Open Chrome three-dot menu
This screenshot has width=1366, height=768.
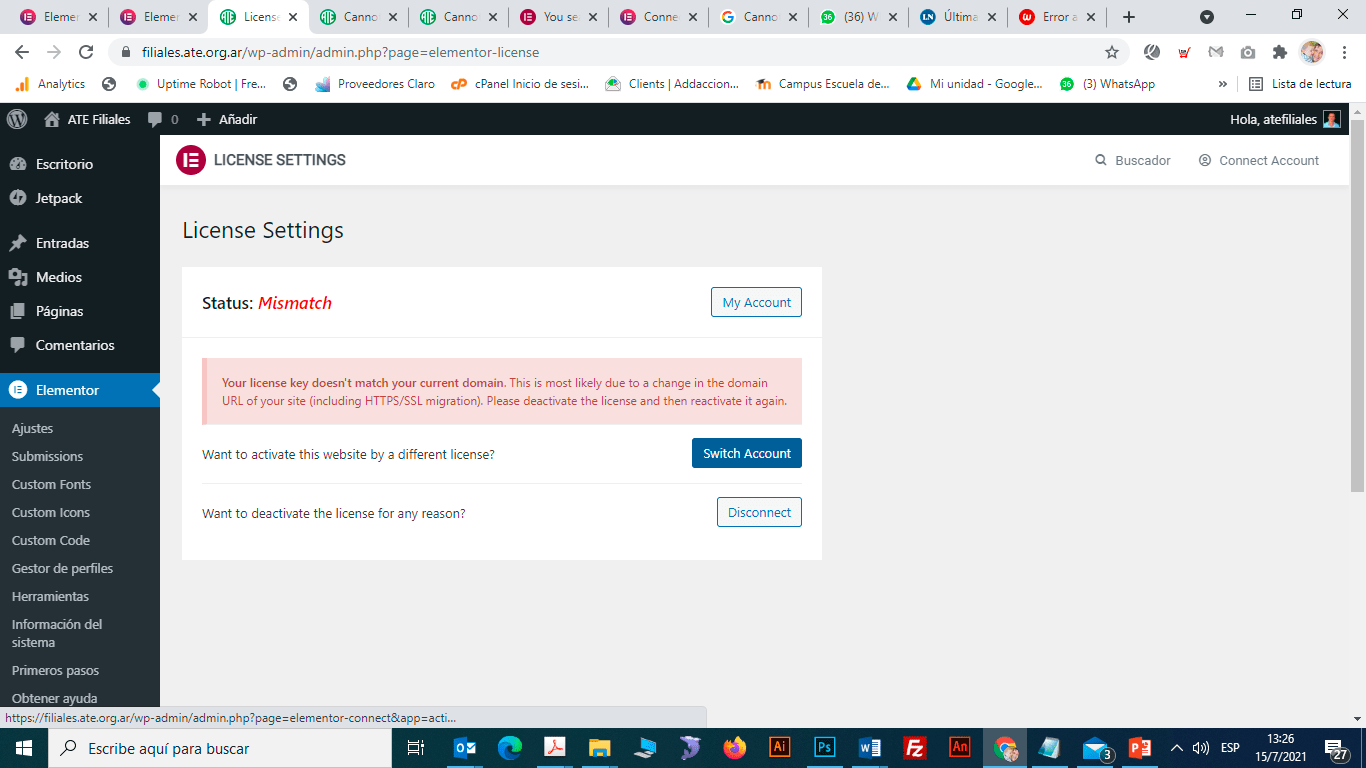(1344, 52)
